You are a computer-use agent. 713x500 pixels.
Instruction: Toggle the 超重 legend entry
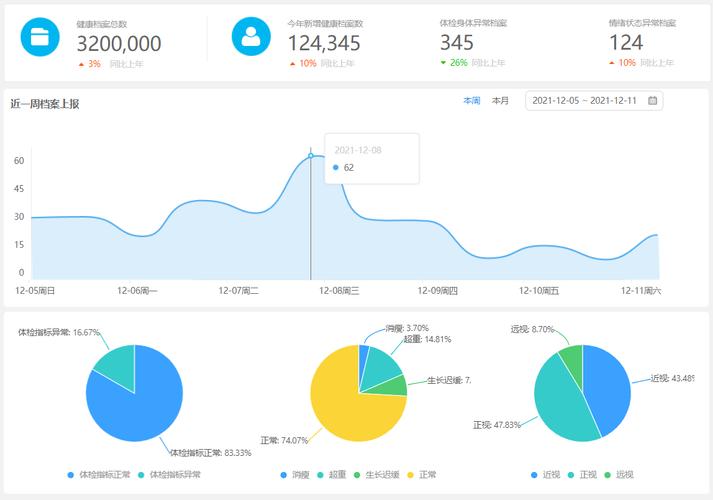tap(332, 475)
